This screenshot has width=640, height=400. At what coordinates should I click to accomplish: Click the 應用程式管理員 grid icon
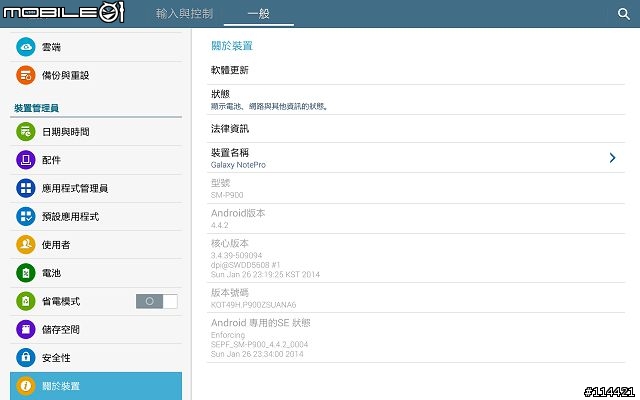26,188
